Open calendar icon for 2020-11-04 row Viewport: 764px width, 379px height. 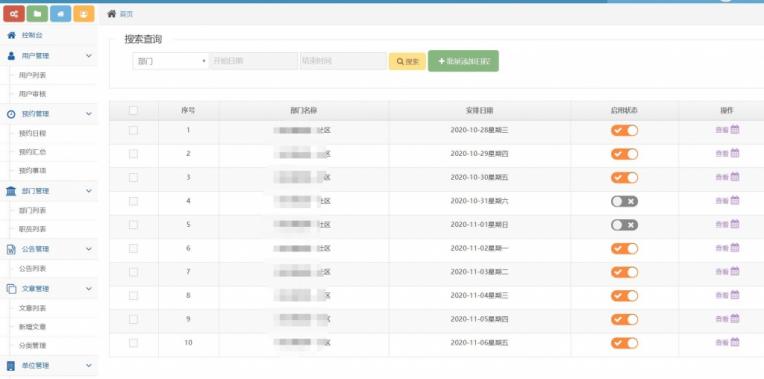(735, 295)
